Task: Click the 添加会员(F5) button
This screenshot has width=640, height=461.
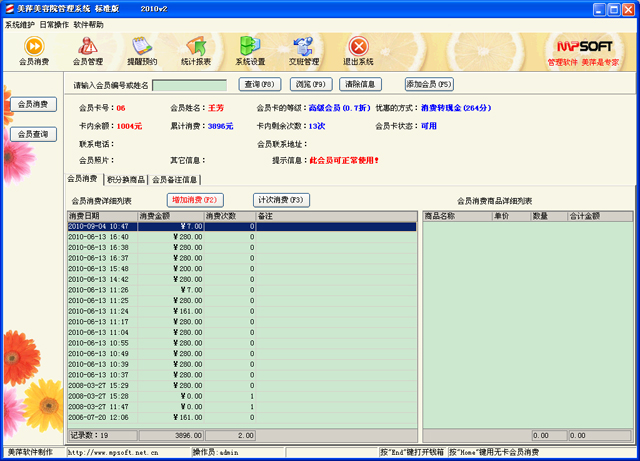Action: point(429,85)
